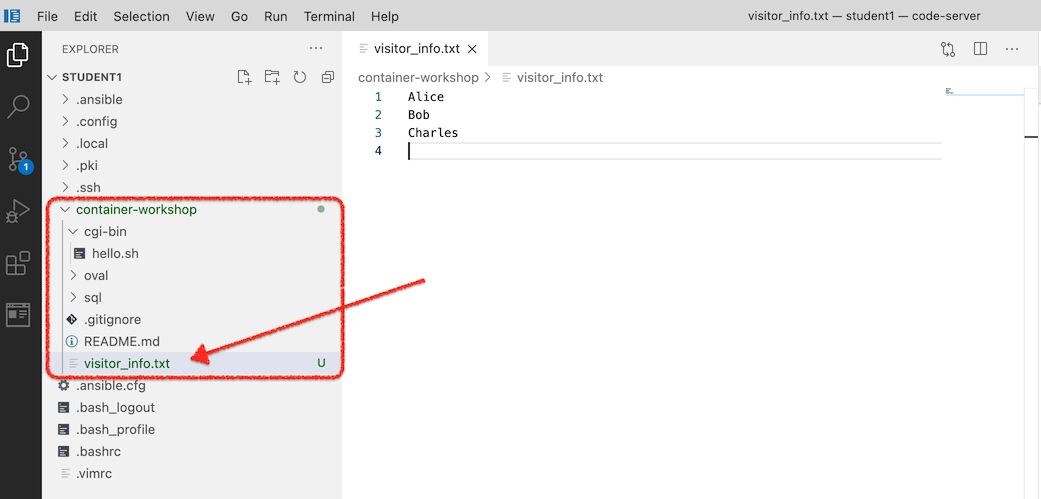Screen dimensions: 1041x499
Task: Collapse all folders in Explorer
Action: pyautogui.click(x=327, y=77)
